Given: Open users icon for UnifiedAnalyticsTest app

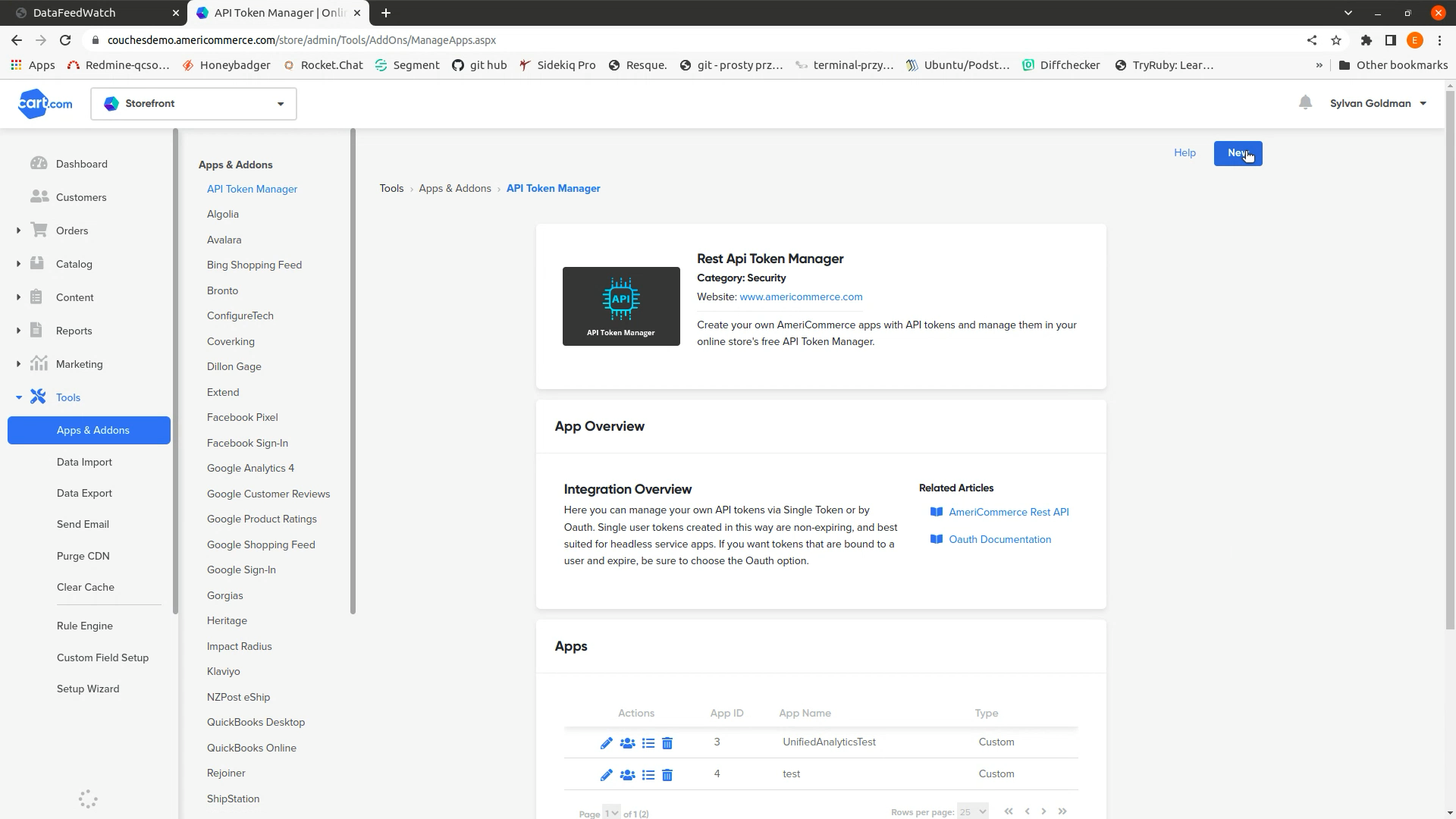Looking at the screenshot, I should coord(627,743).
